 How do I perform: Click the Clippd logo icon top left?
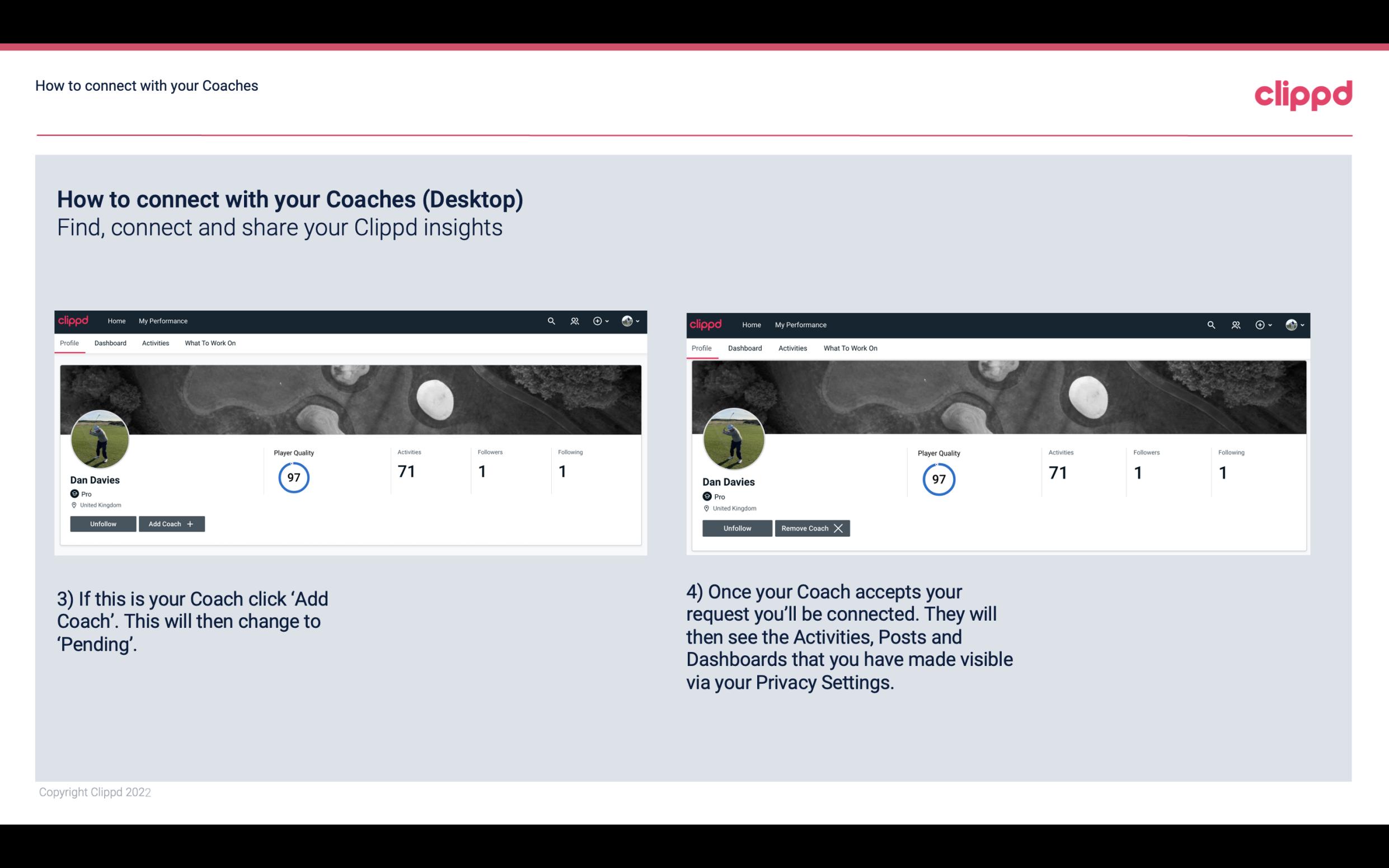pos(75,320)
